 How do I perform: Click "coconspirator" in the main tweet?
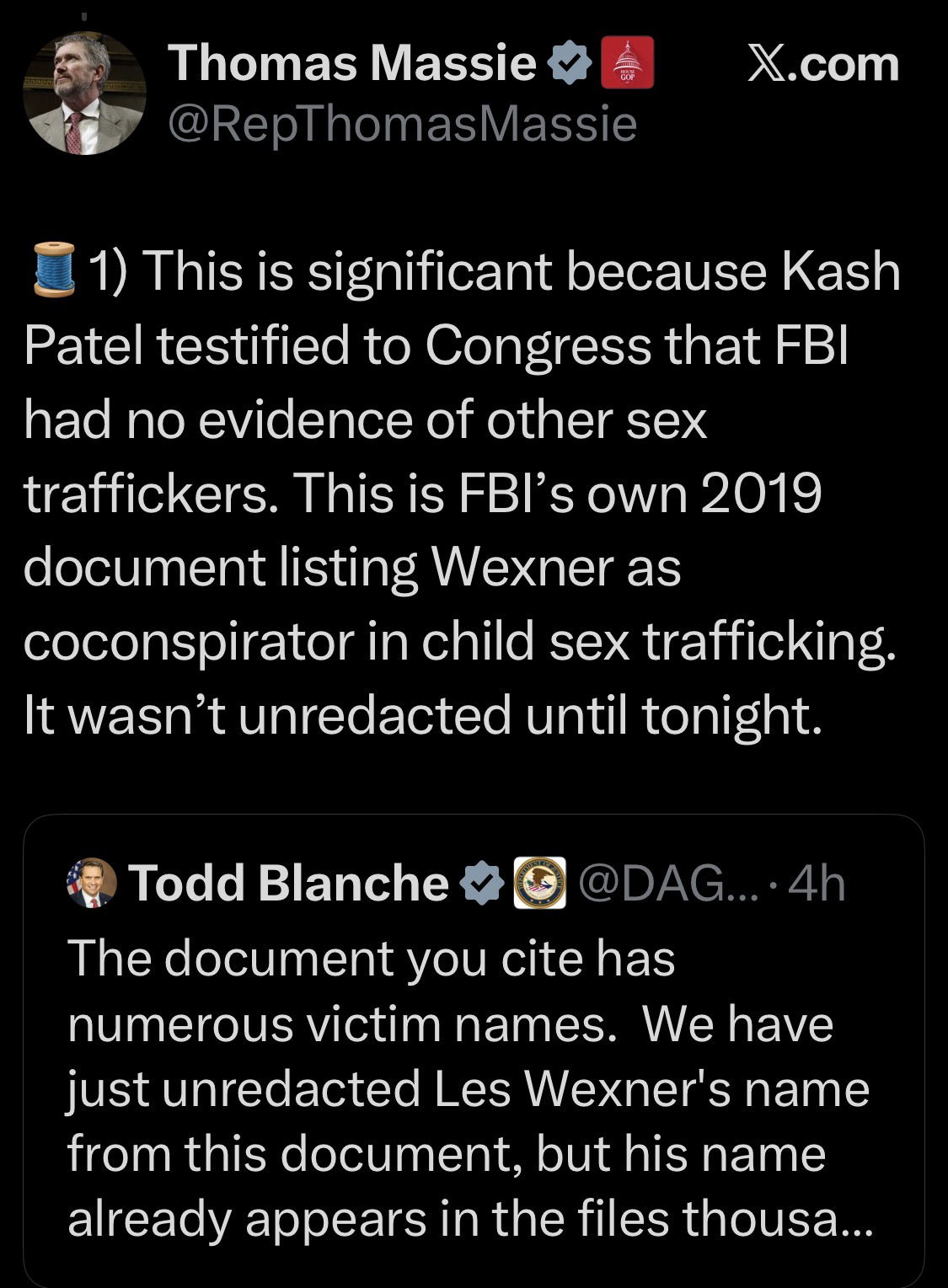186,642
